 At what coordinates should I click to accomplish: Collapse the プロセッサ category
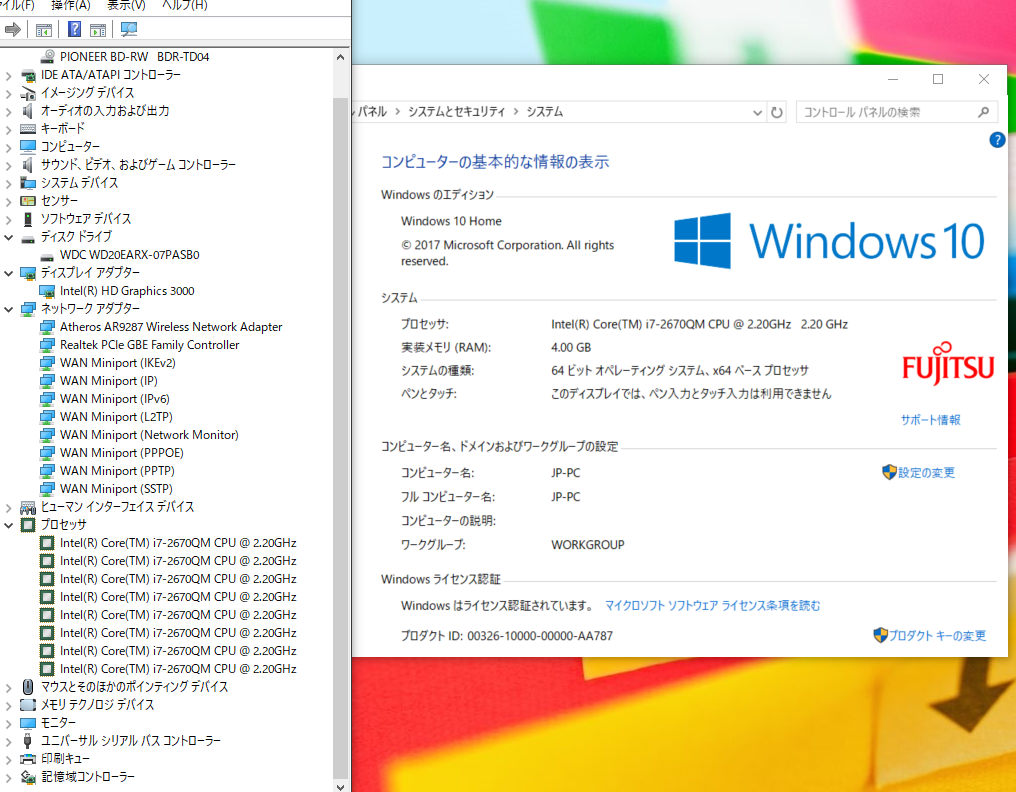10,524
